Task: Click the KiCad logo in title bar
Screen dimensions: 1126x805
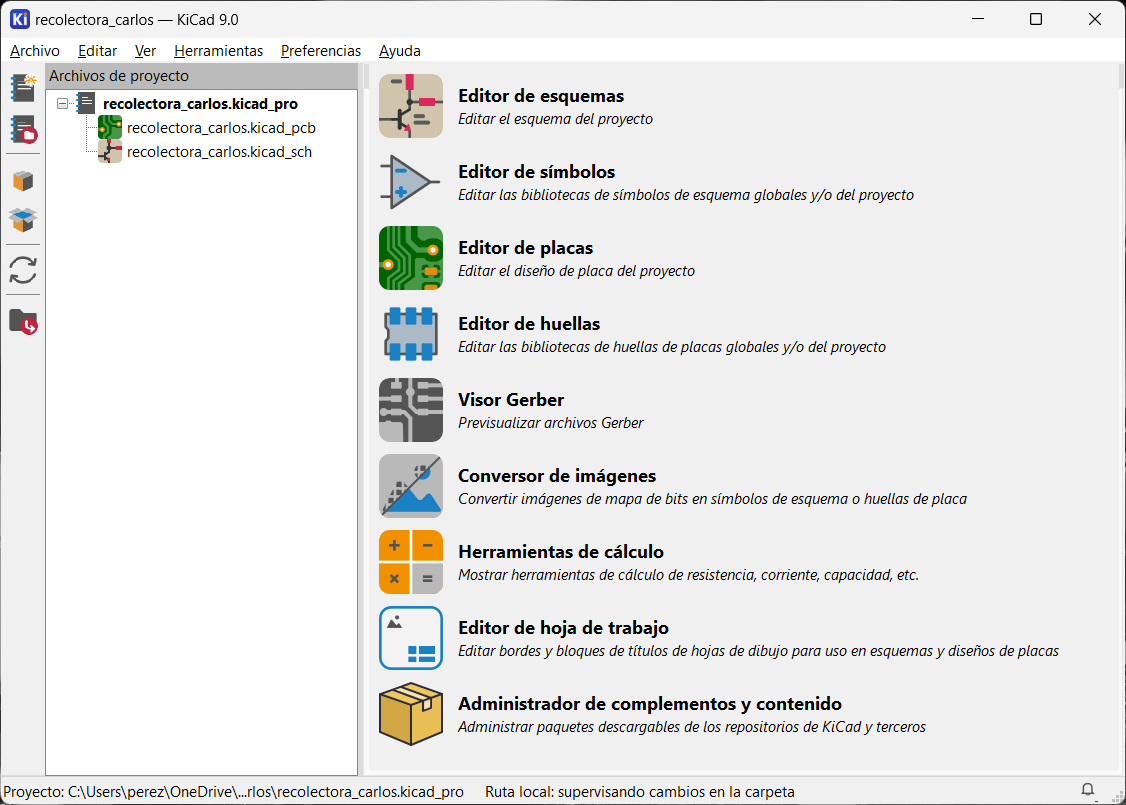Action: coord(20,19)
